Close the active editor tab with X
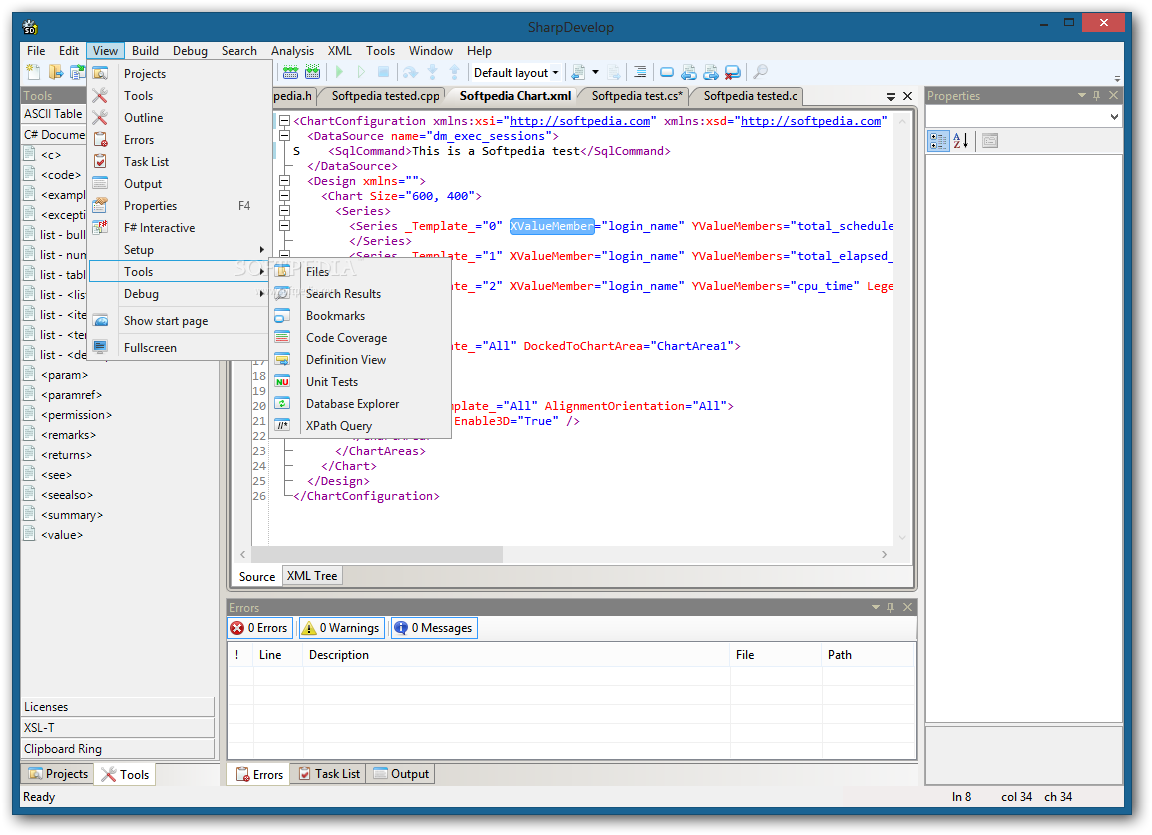This screenshot has width=1152, height=835. 907,96
